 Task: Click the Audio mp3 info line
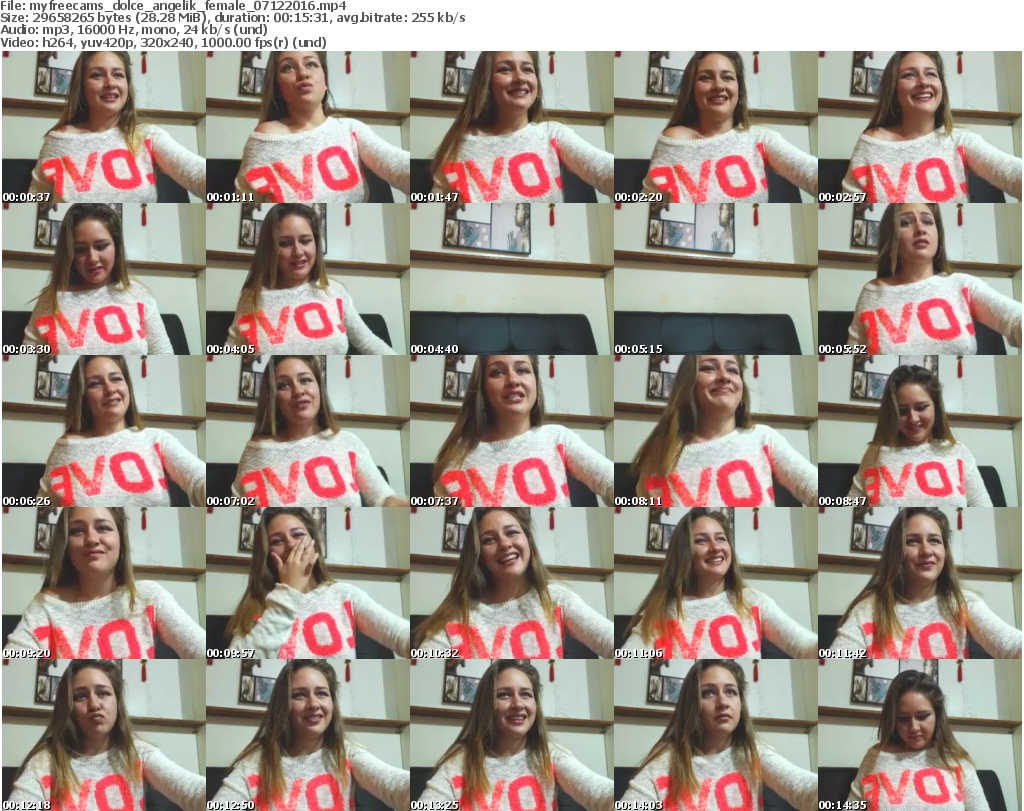point(134,30)
